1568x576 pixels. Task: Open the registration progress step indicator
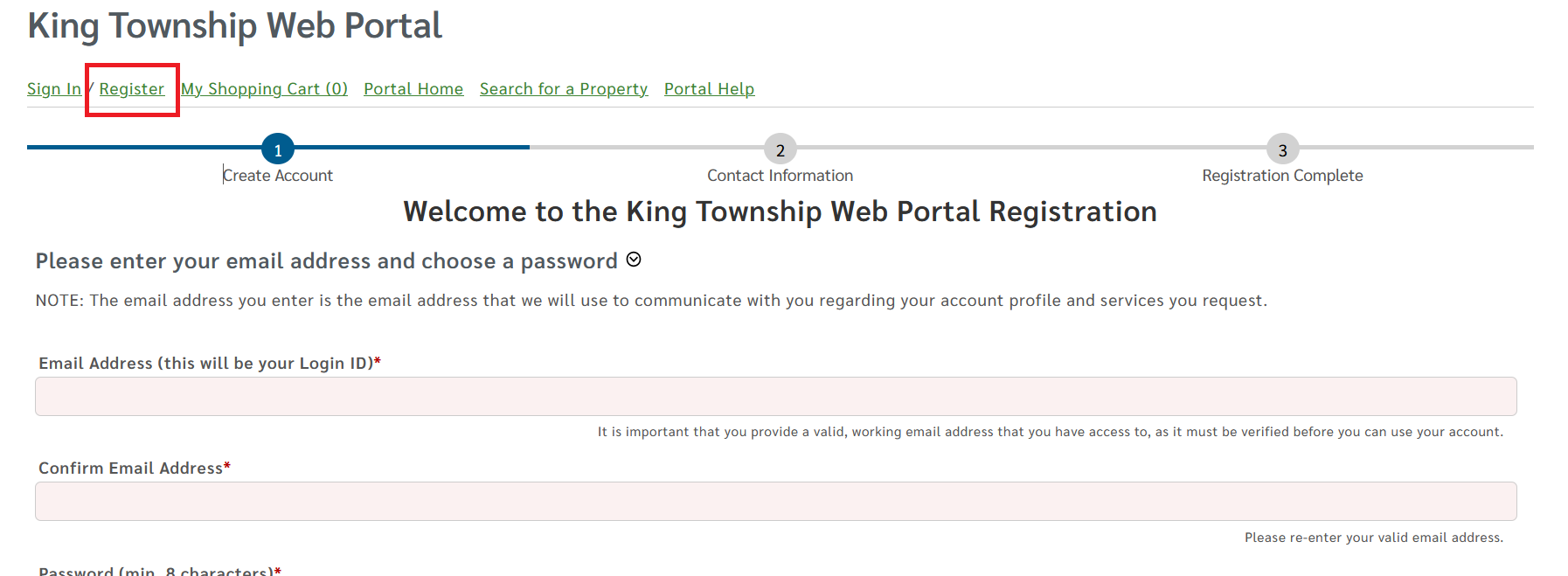pyautogui.click(x=781, y=147)
